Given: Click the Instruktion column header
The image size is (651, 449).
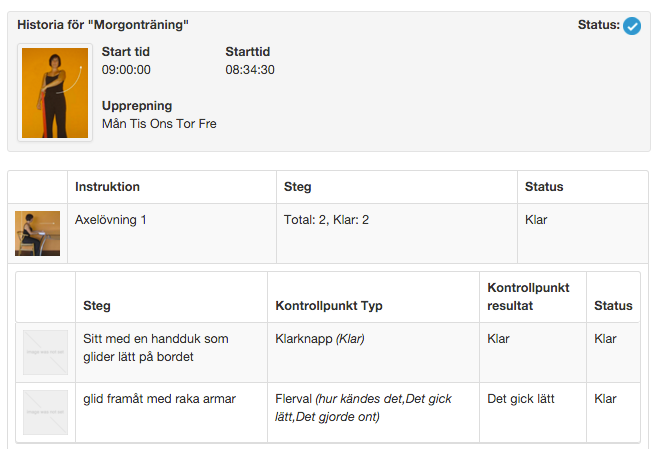Looking at the screenshot, I should (108, 187).
